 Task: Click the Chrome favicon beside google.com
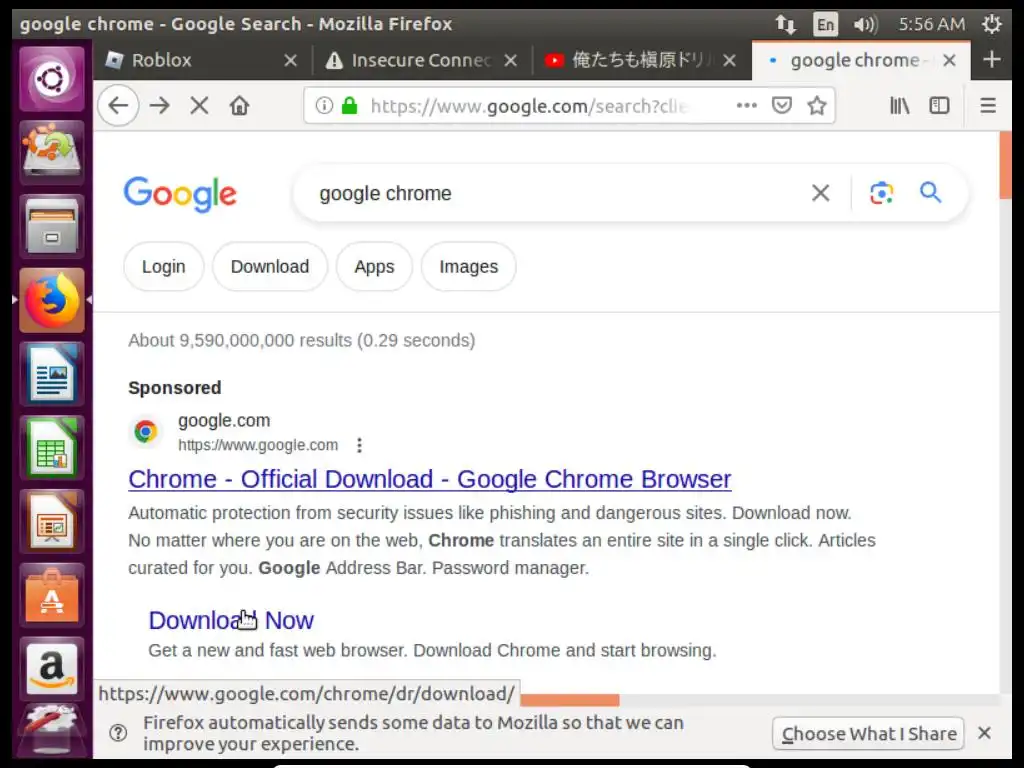[x=146, y=431]
